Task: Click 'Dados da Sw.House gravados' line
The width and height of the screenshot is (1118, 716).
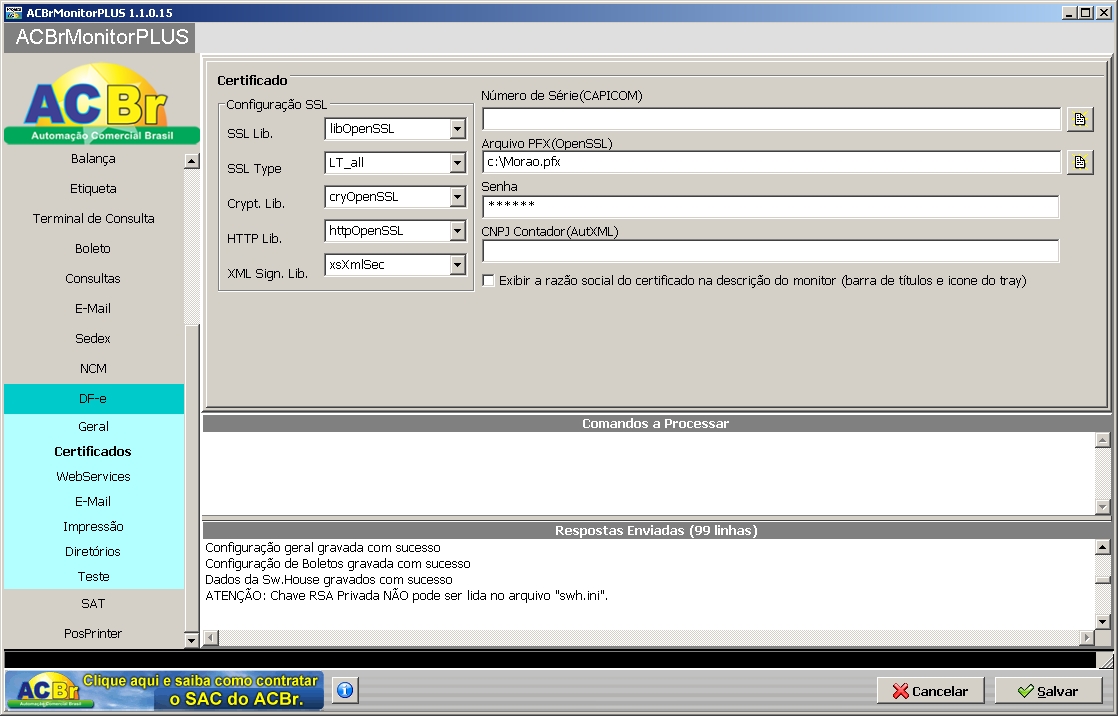Action: (329, 580)
